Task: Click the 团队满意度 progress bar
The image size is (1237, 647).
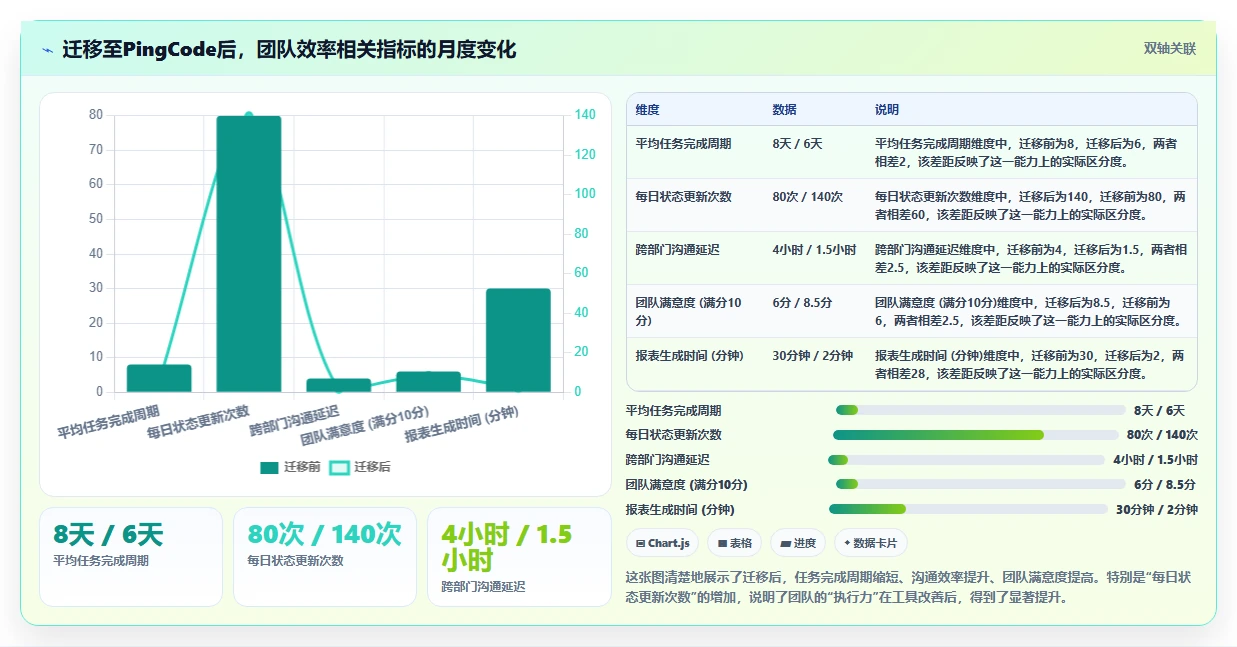Action: pos(981,484)
